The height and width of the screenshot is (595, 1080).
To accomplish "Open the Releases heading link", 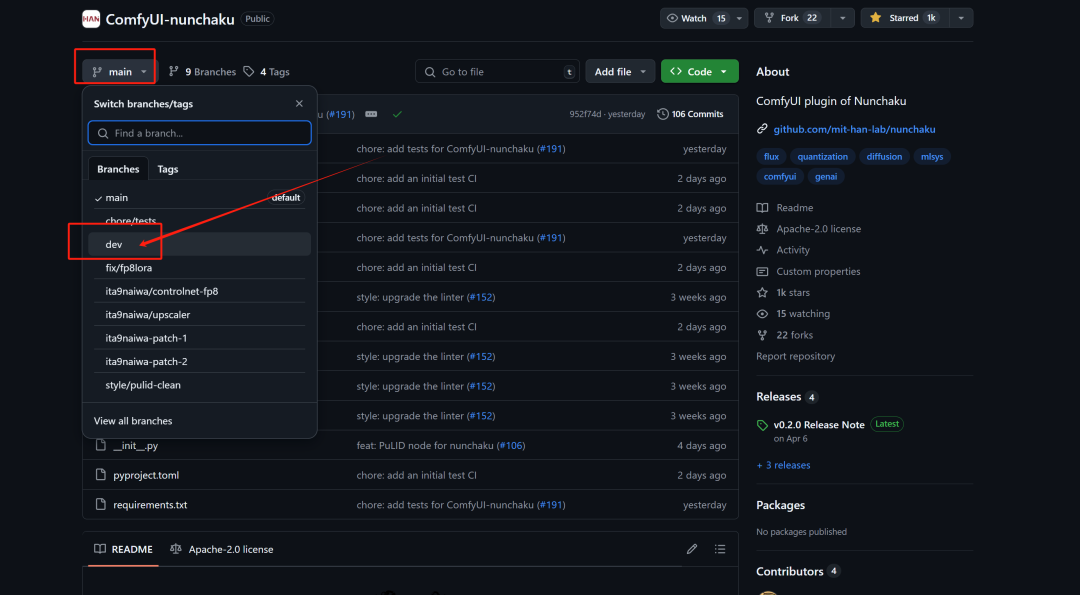I will [x=787, y=397].
